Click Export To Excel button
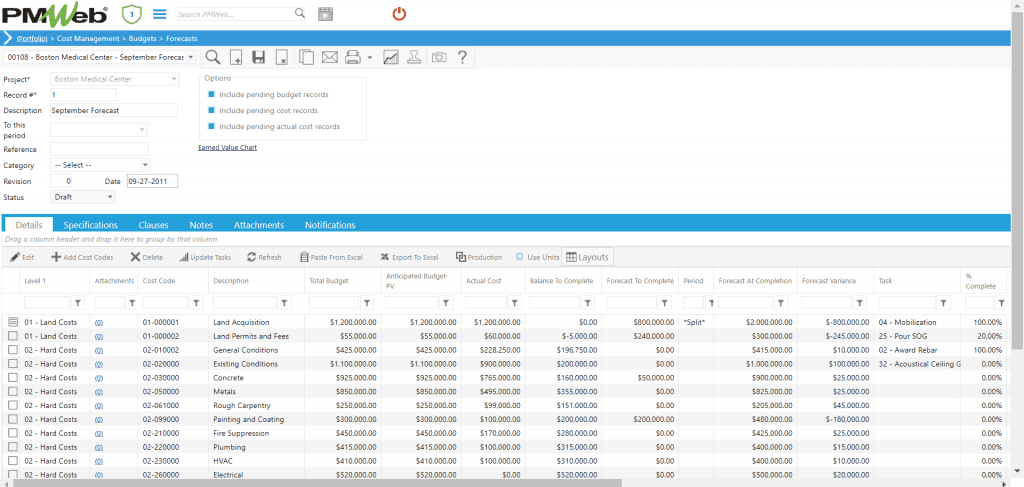1024x487 pixels. point(409,257)
